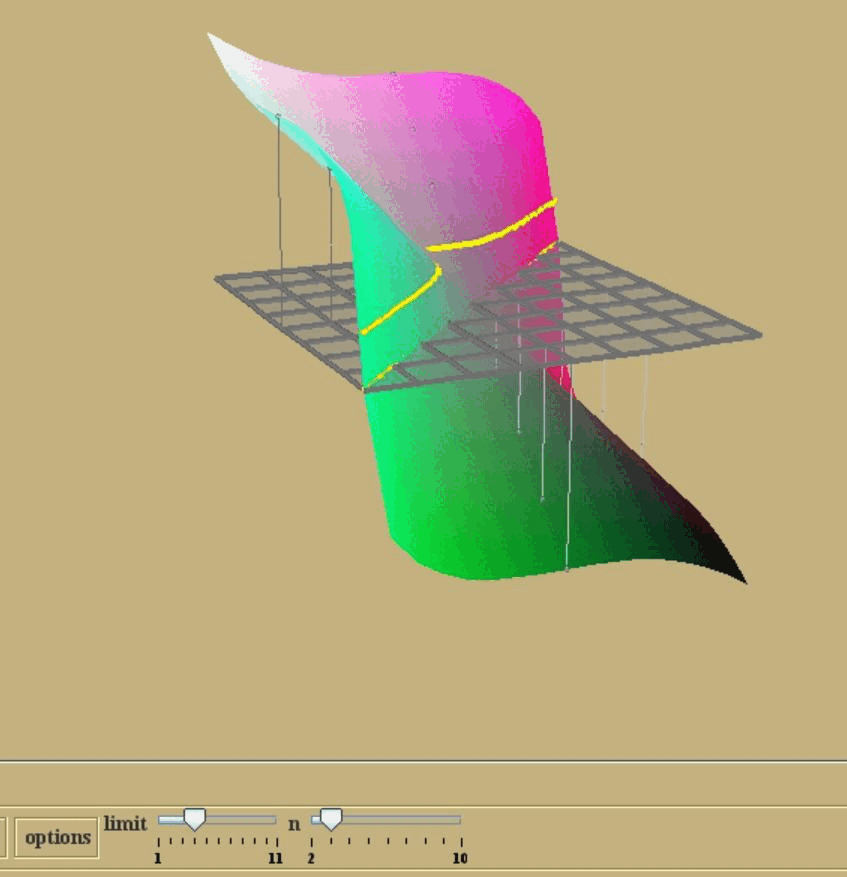847x877 pixels.
Task: Click the limit slider thumb
Action: click(x=196, y=820)
